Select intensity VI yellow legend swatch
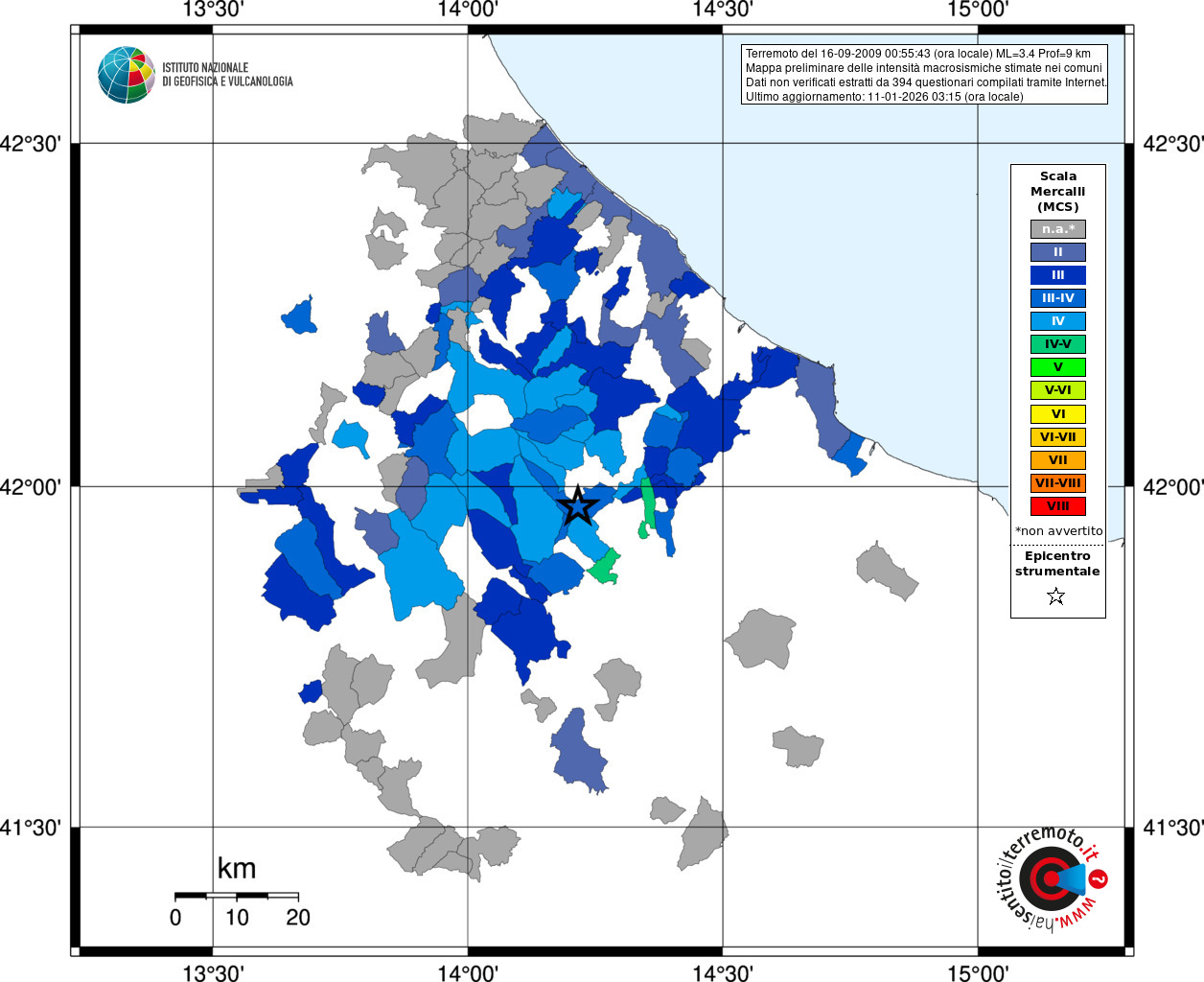This screenshot has width=1204, height=982. [x=1058, y=414]
